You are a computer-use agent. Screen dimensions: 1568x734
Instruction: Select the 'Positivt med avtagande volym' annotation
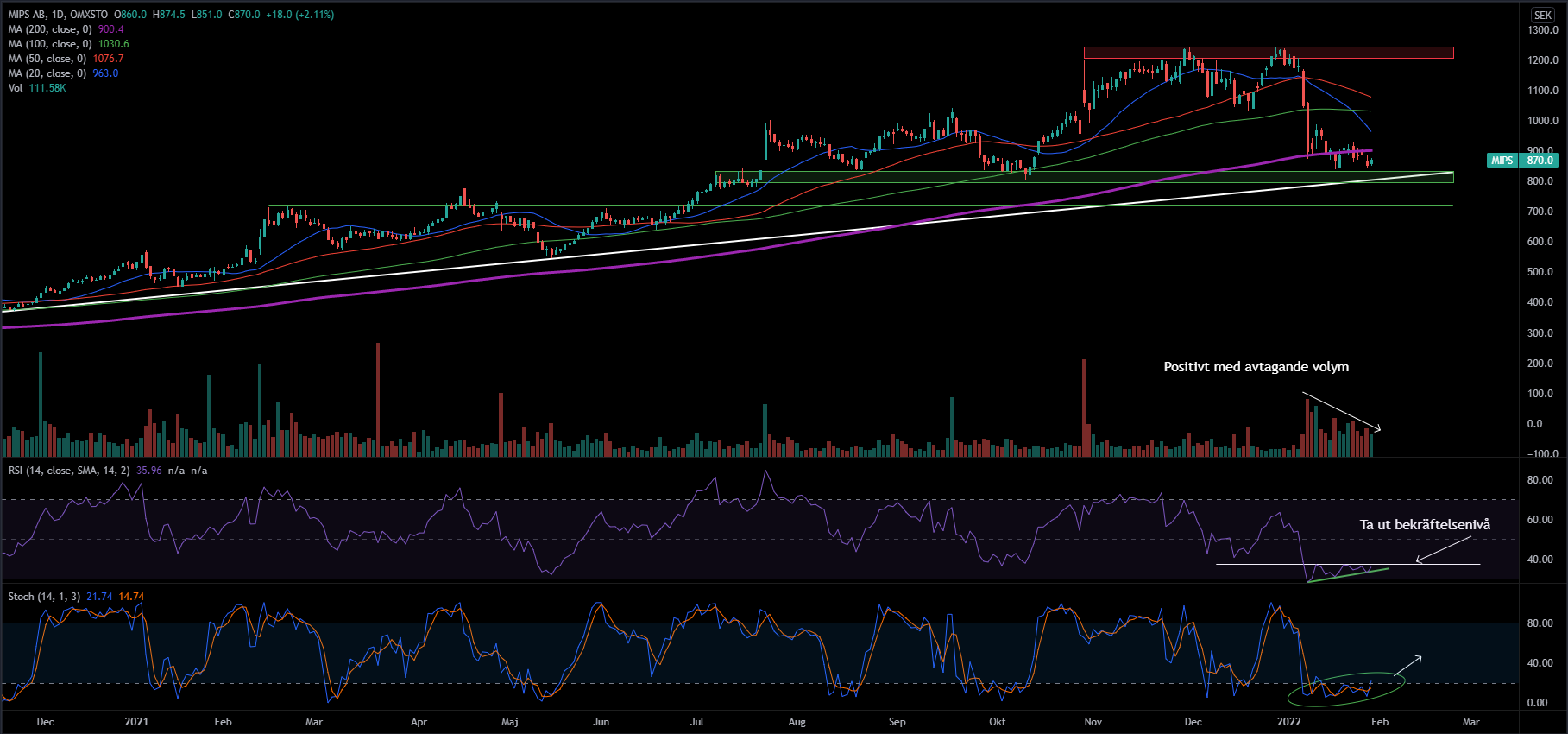tap(1256, 367)
